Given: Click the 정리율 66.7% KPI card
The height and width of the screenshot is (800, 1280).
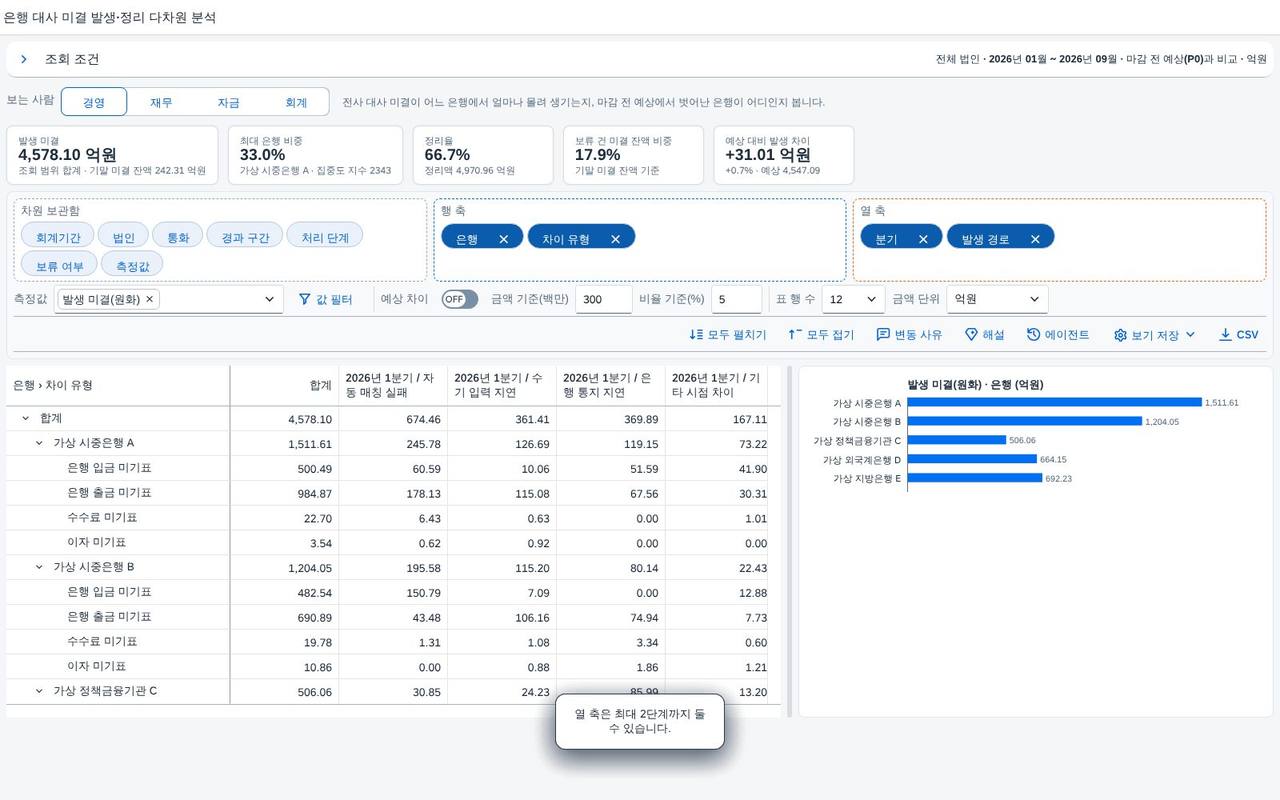Looking at the screenshot, I should 483,155.
